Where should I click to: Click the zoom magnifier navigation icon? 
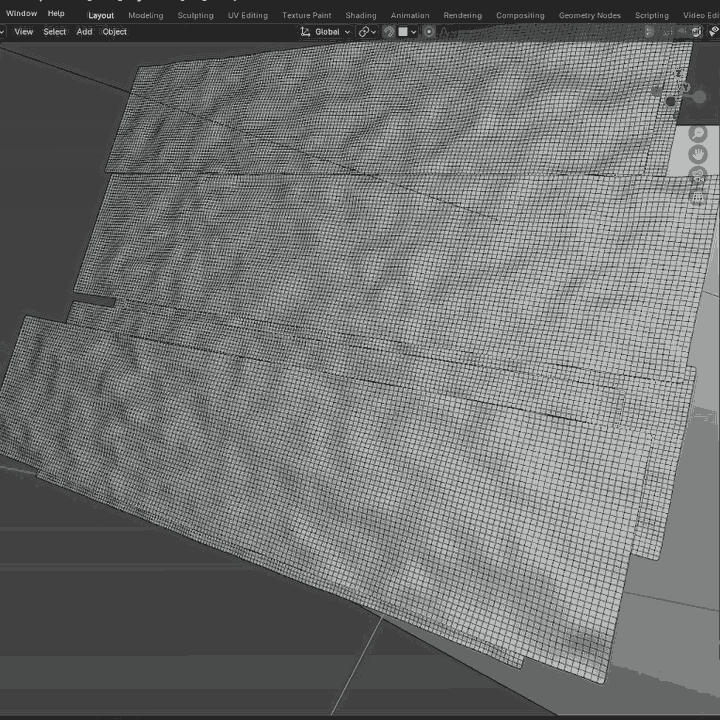(700, 133)
